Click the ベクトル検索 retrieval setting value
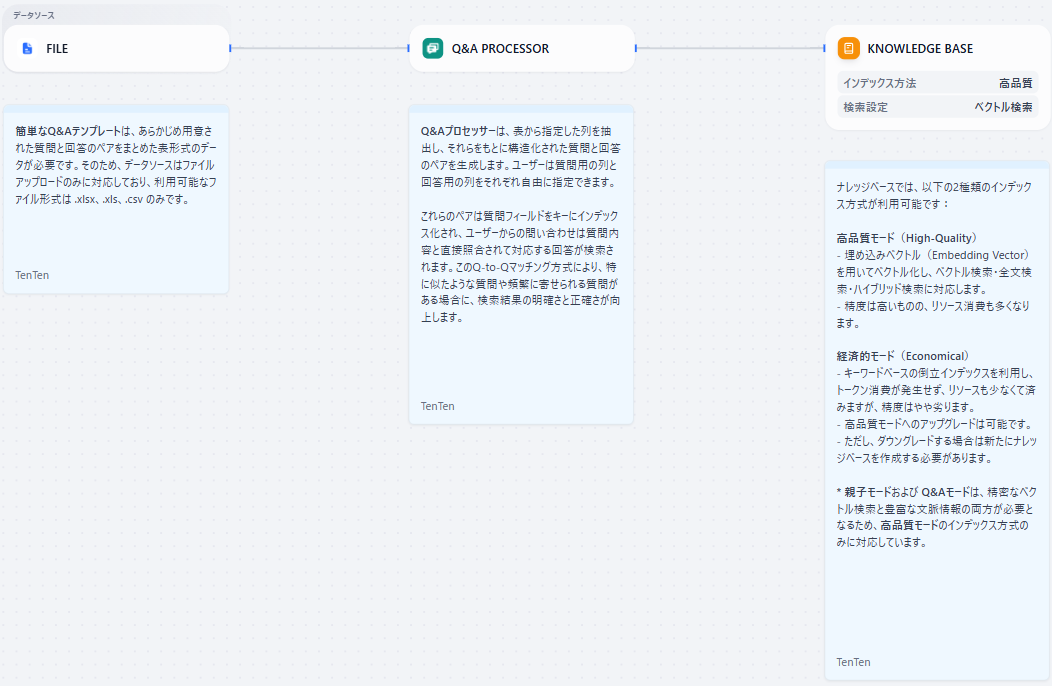Viewport: 1052px width, 686px height. tap(1003, 107)
